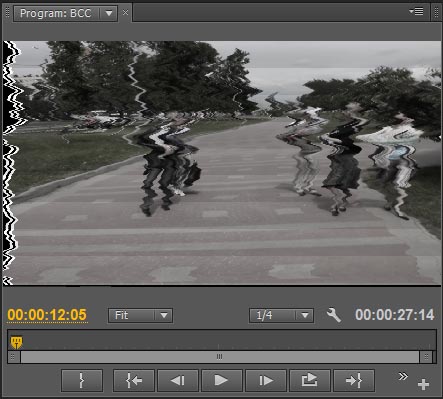Open the 1/4 playback resolution dropdown

281,315
